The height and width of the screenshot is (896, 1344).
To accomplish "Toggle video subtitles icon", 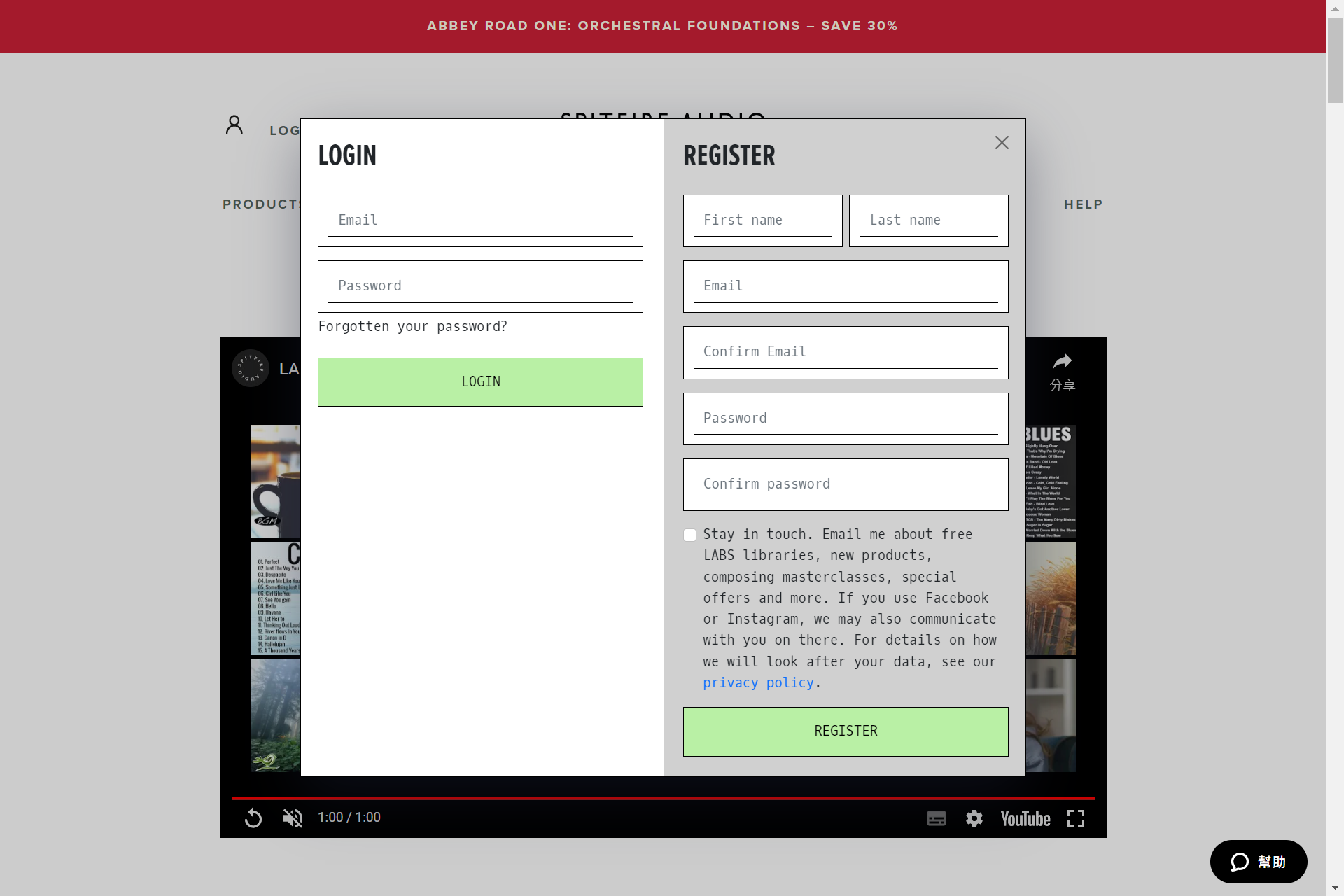I will [x=936, y=818].
